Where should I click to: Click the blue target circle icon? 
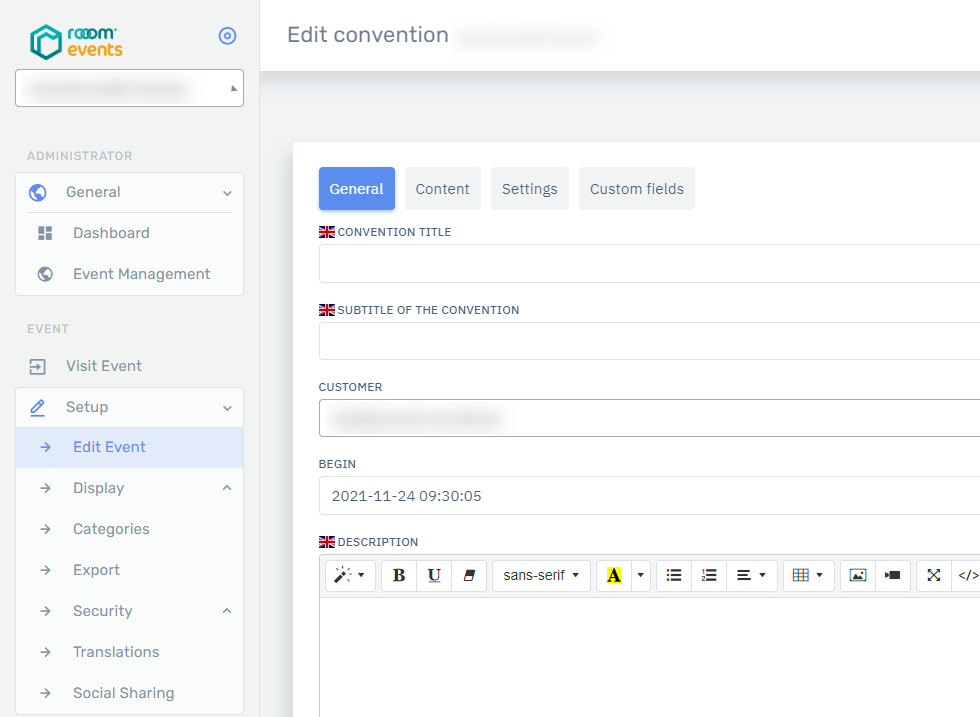coord(228,36)
